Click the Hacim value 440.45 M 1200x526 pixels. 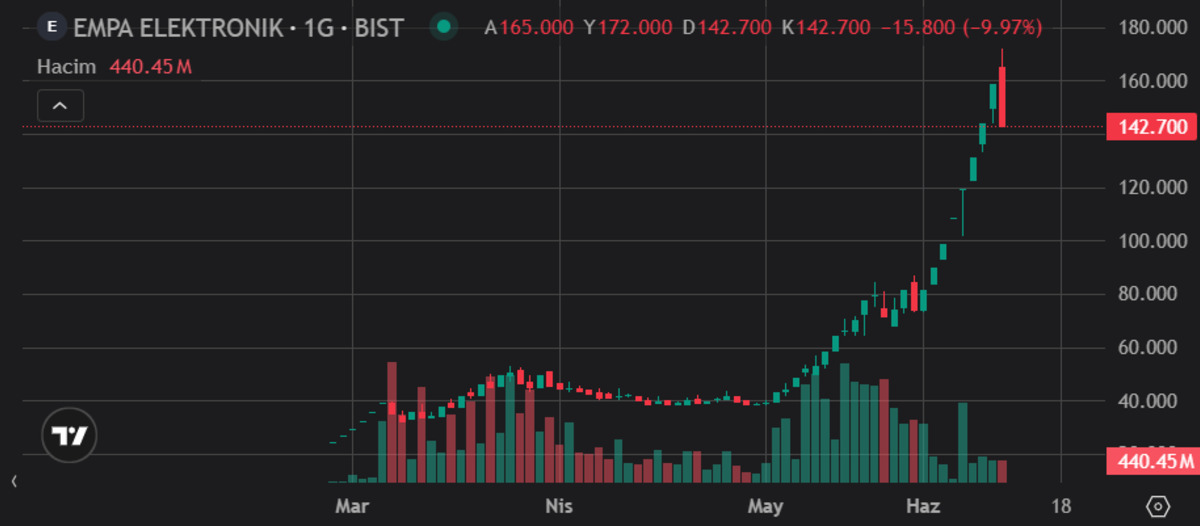click(150, 67)
